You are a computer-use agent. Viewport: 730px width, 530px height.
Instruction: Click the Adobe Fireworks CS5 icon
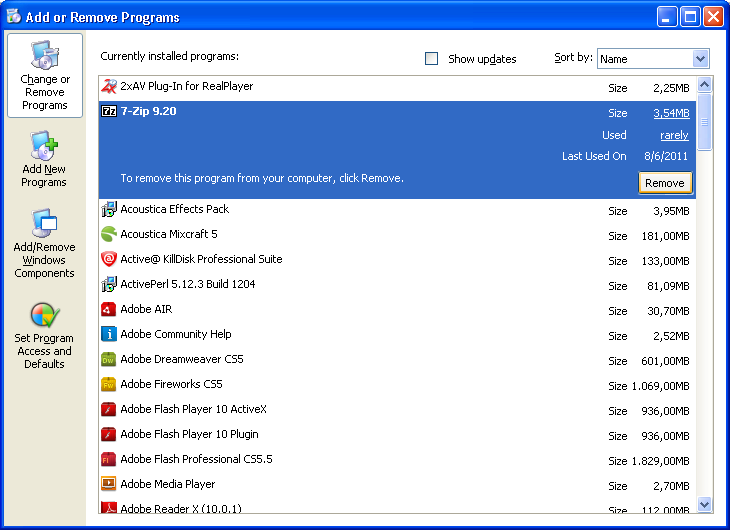click(109, 384)
